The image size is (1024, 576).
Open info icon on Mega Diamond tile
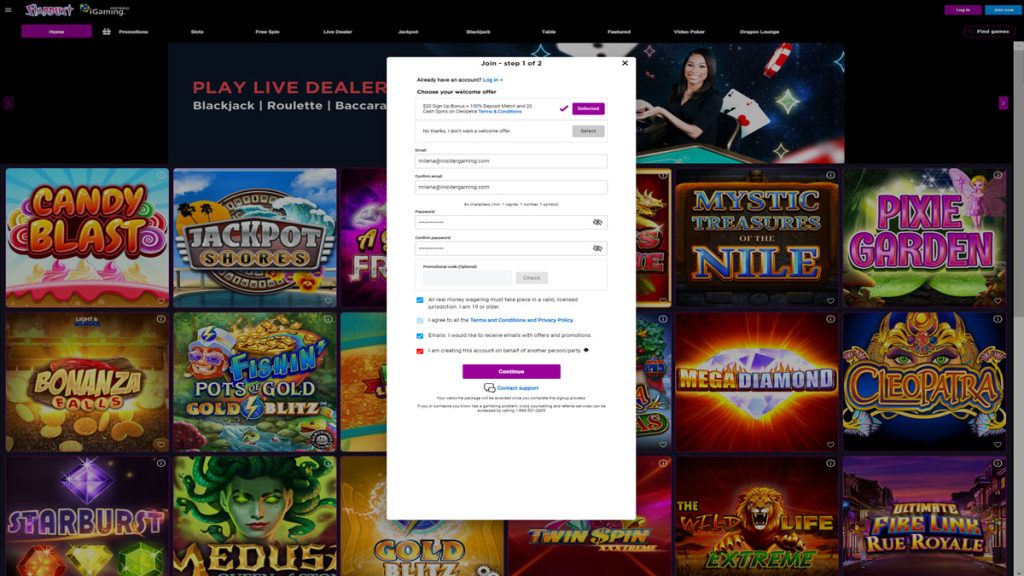point(830,319)
